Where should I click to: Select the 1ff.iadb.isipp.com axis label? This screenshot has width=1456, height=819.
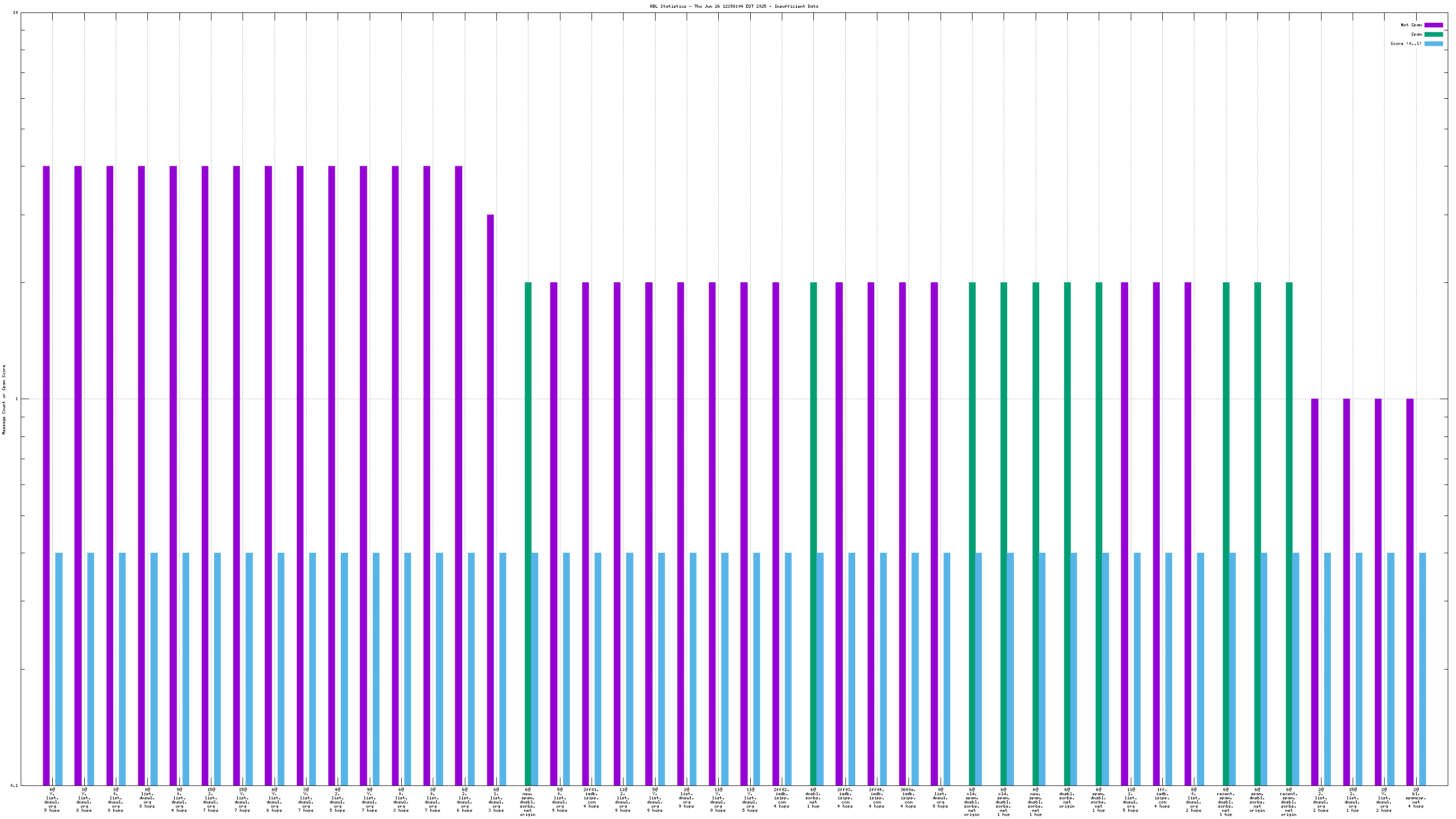(x=1162, y=797)
